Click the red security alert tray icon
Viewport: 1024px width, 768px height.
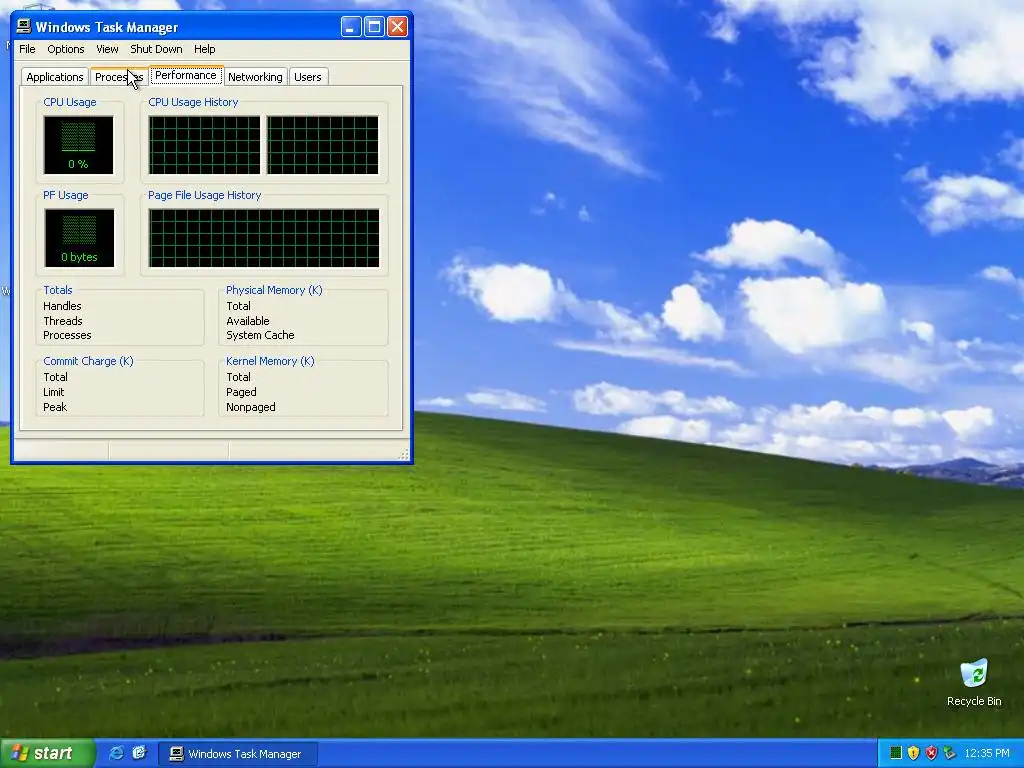tap(931, 753)
